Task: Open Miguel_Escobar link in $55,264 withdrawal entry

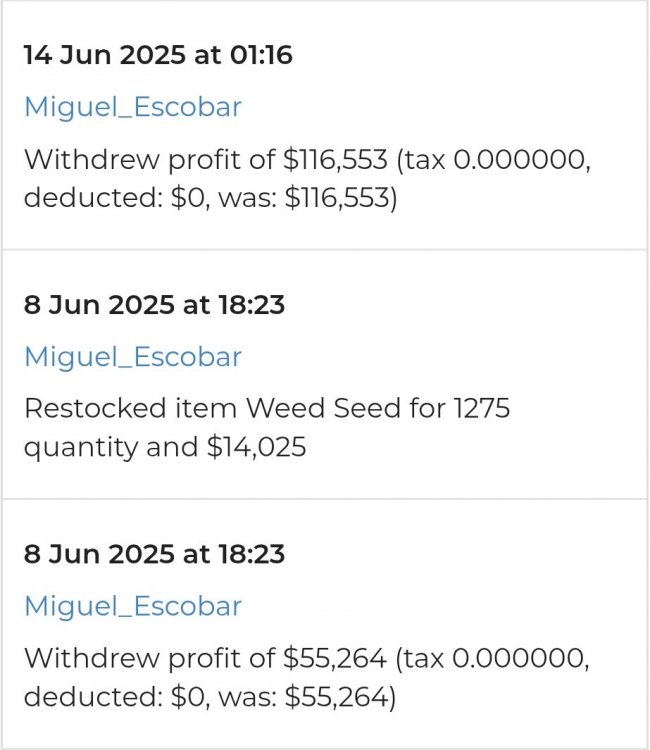Action: (133, 606)
